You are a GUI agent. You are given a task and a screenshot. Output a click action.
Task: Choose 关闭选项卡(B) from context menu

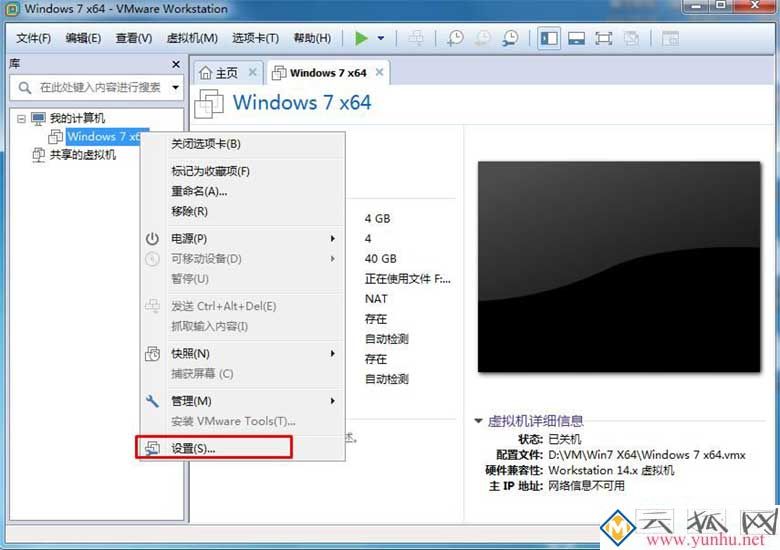pos(243,144)
